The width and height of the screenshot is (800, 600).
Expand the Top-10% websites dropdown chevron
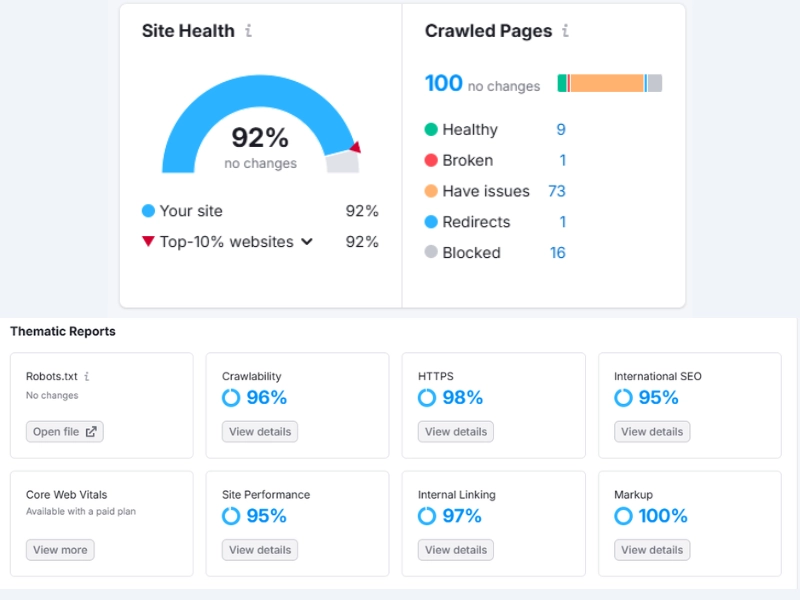point(307,242)
